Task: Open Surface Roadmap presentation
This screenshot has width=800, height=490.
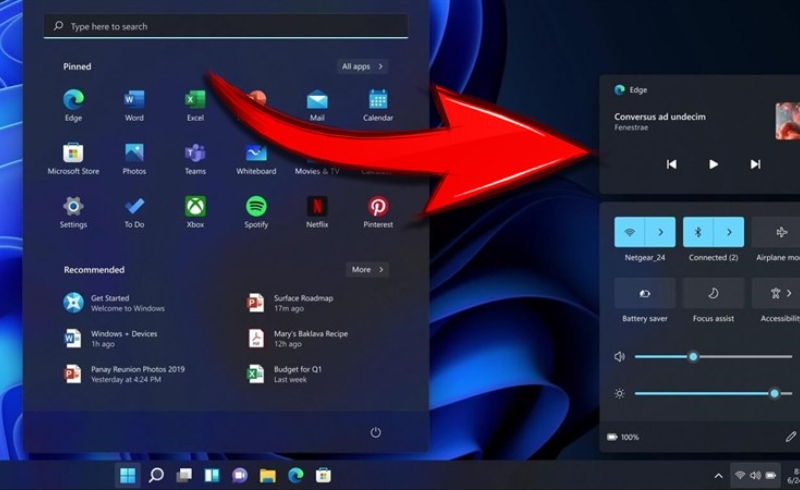Action: [290, 303]
